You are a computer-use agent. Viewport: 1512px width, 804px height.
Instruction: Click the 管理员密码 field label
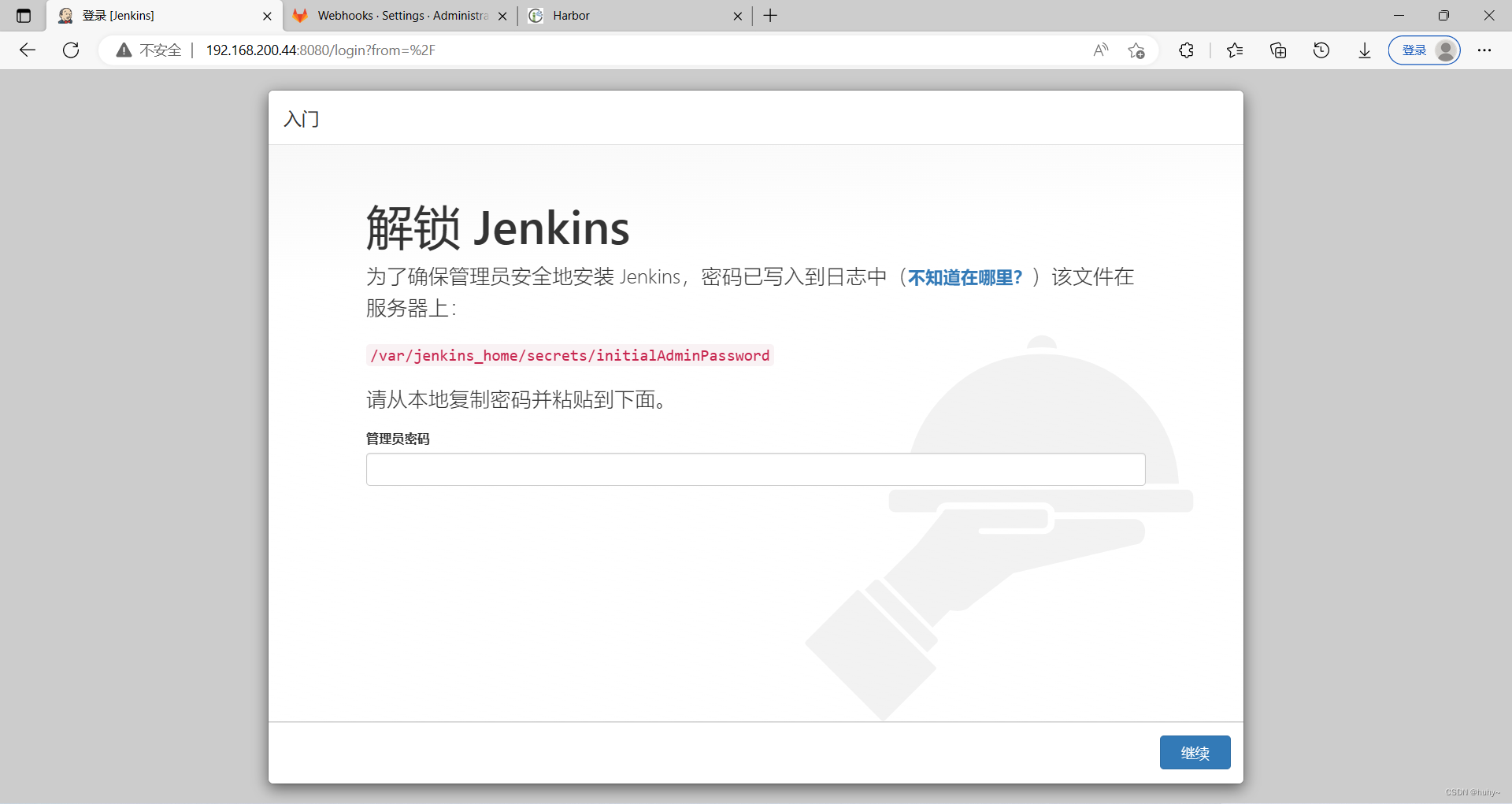398,439
